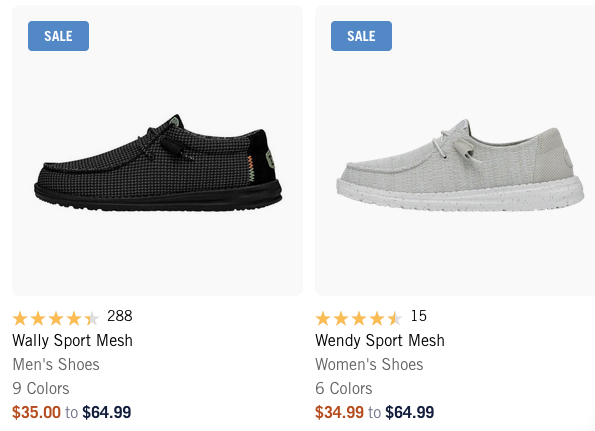Click the 9 Colors text
Viewport: 595px width, 431px height.
pyautogui.click(x=41, y=389)
